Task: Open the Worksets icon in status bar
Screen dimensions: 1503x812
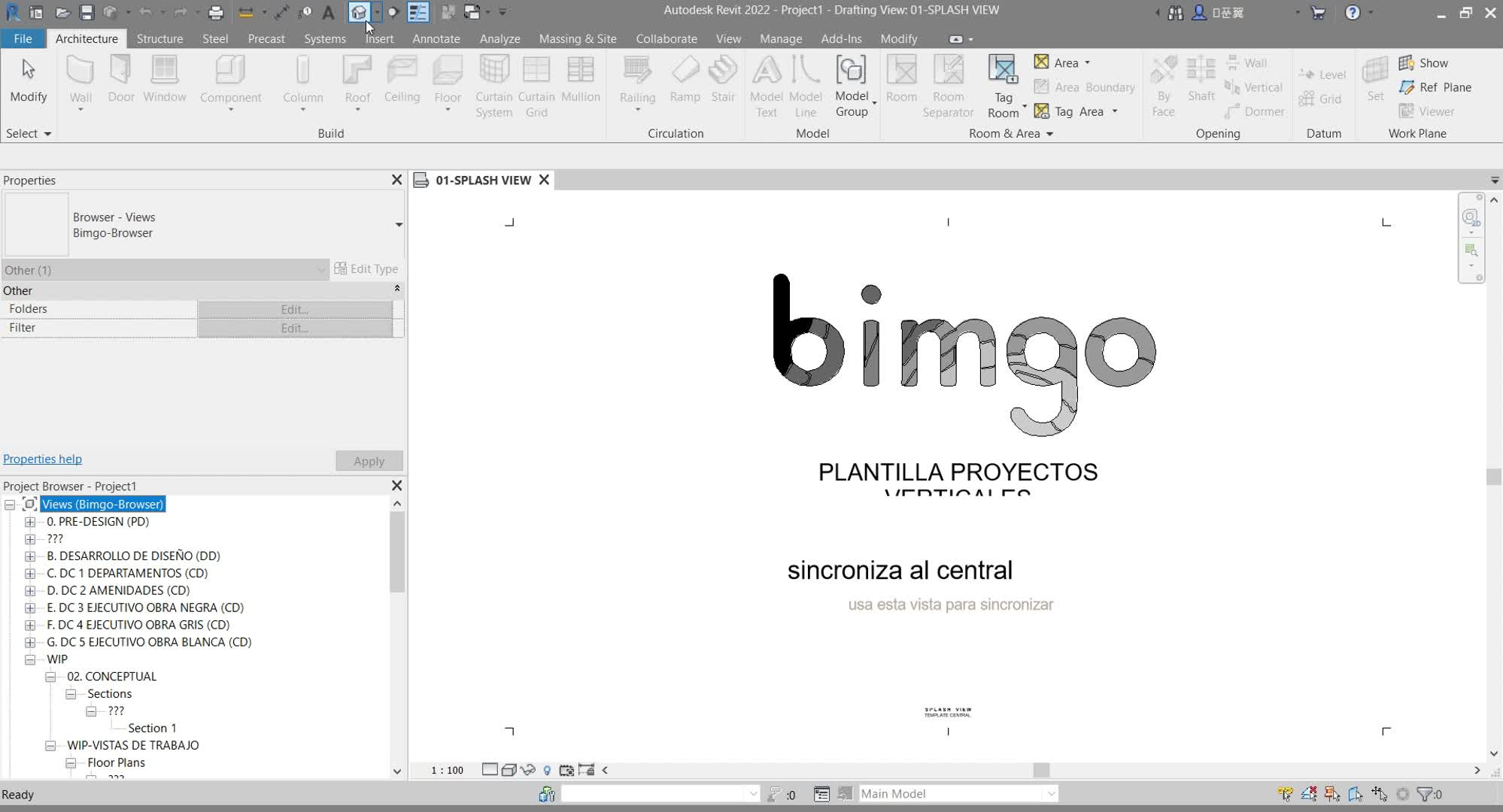Action: point(547,794)
